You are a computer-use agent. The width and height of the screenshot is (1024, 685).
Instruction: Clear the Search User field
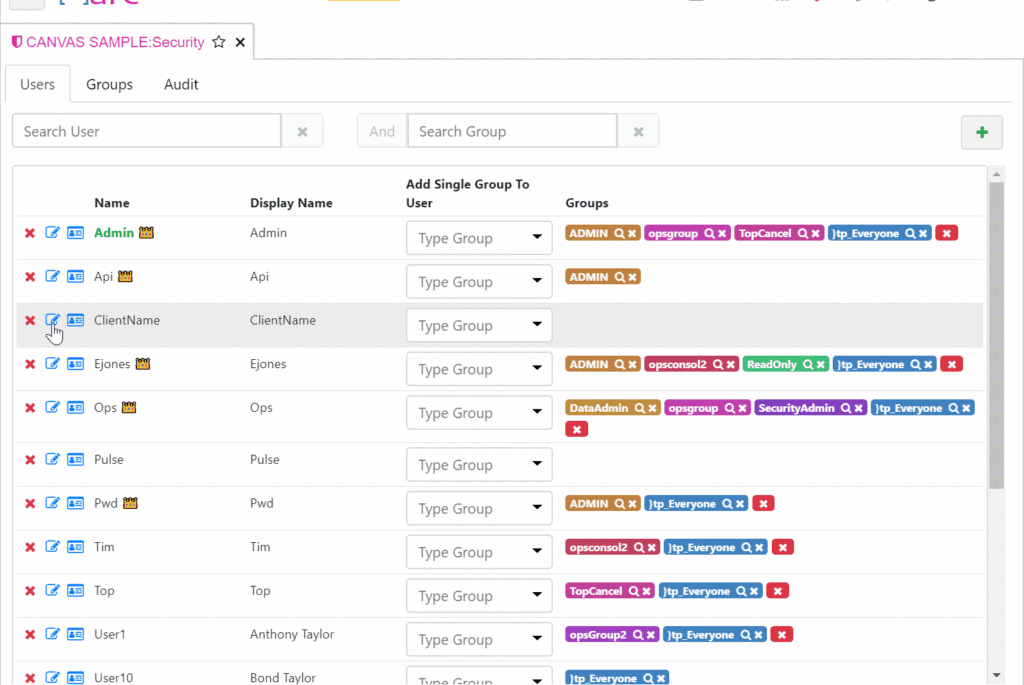click(x=302, y=131)
